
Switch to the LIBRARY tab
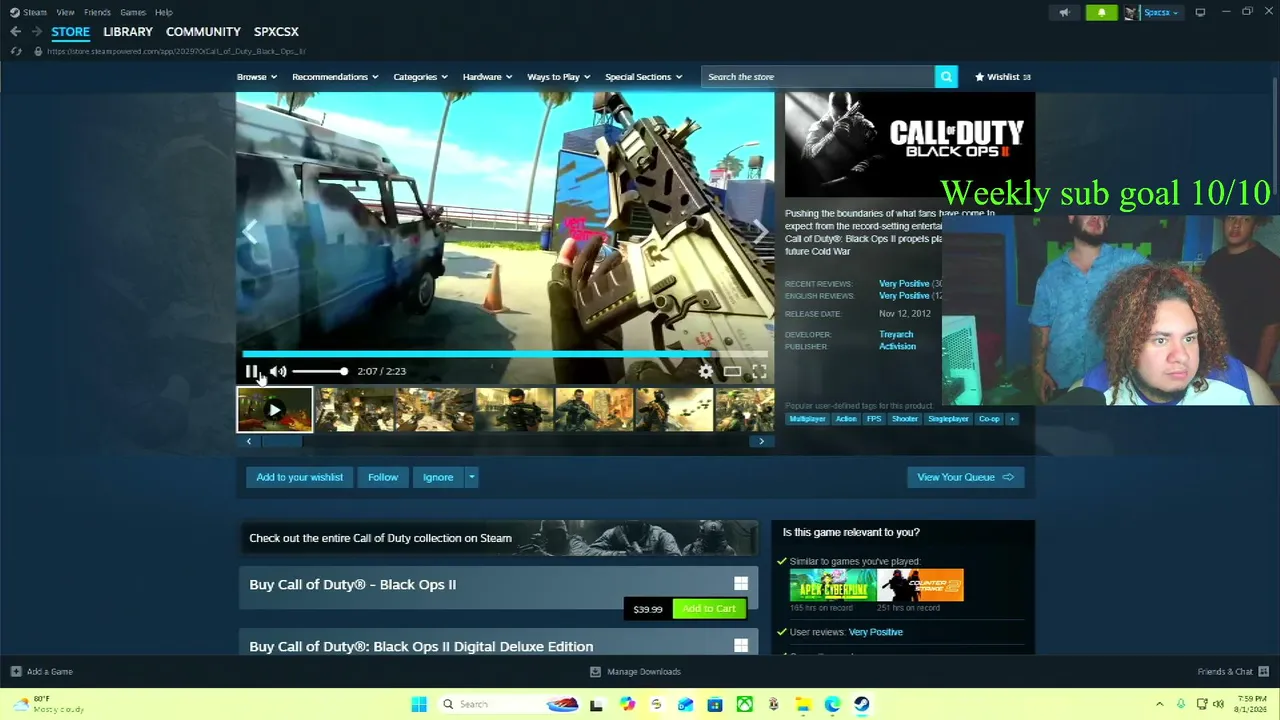pos(128,32)
